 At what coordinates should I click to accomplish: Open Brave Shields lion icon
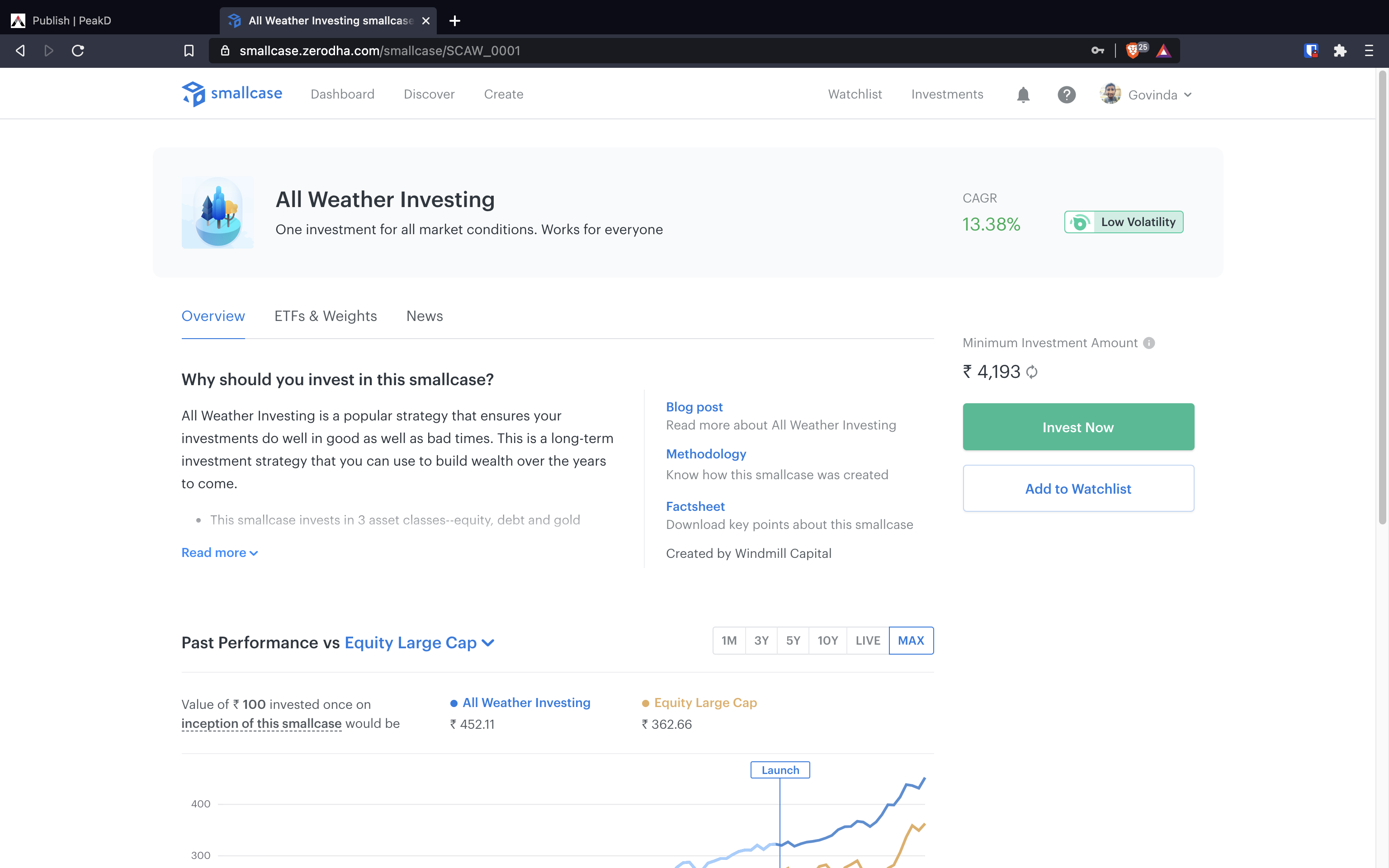tap(1133, 51)
